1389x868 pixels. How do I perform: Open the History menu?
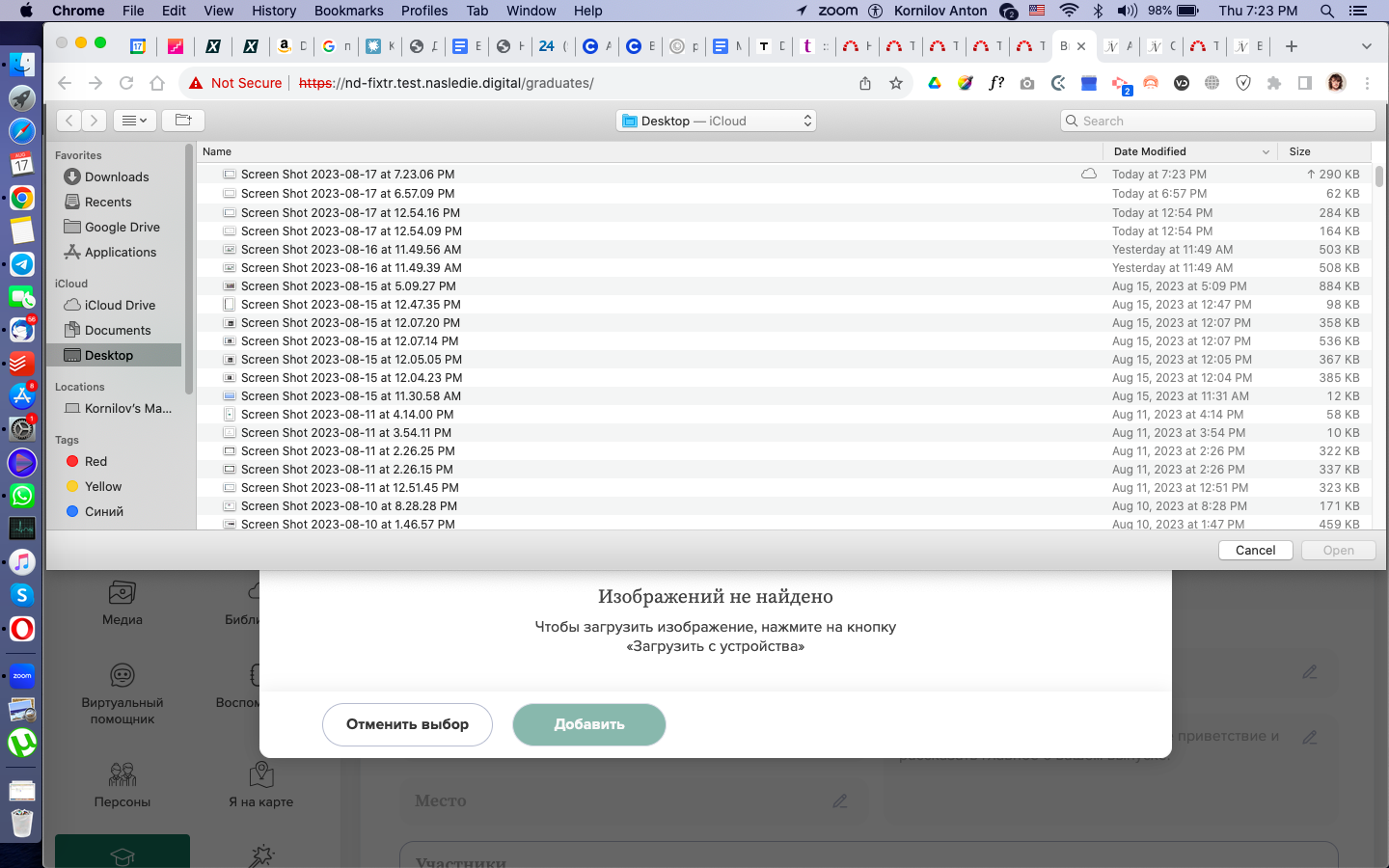point(274,11)
